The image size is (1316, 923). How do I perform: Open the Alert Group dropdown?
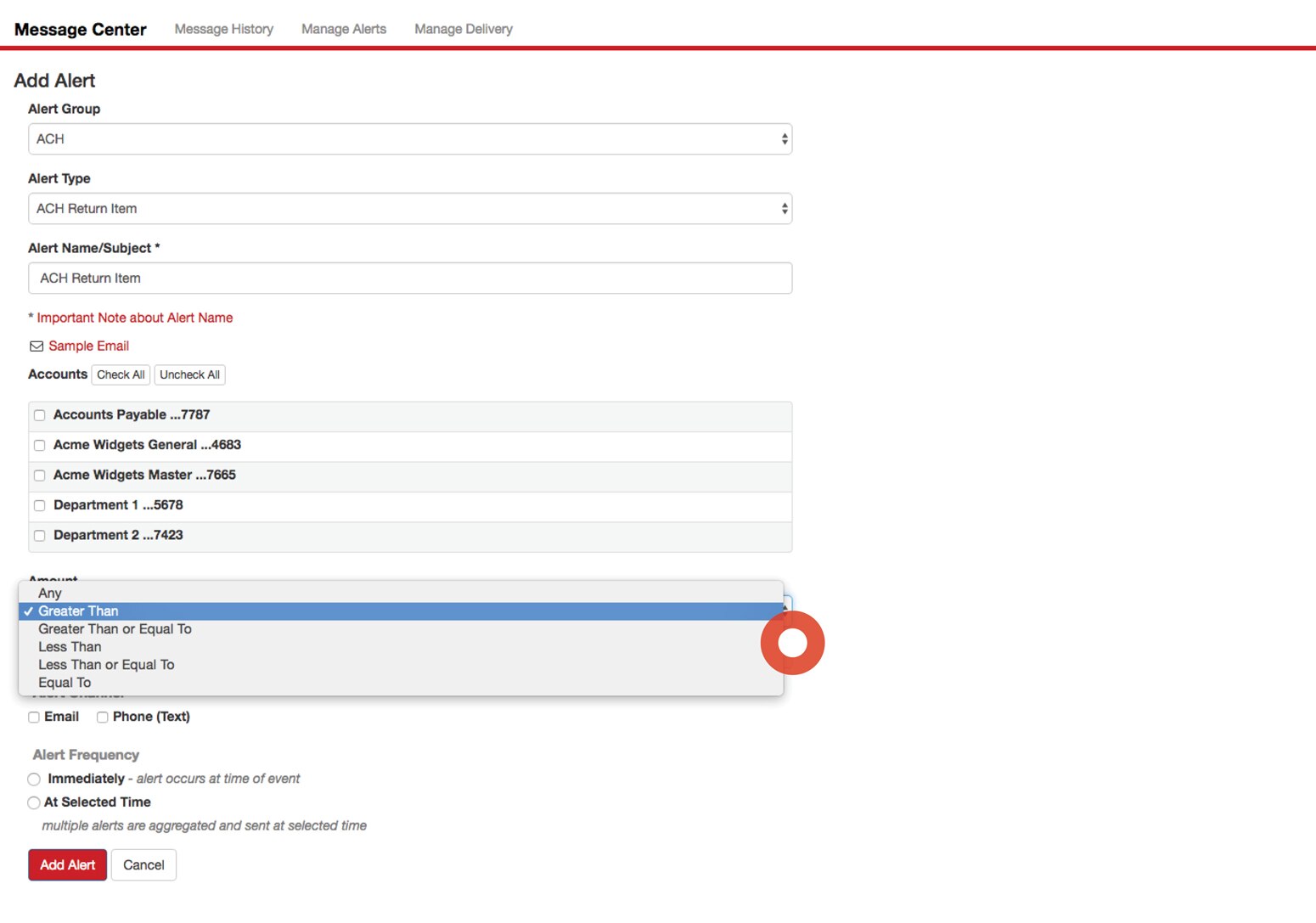tap(411, 138)
